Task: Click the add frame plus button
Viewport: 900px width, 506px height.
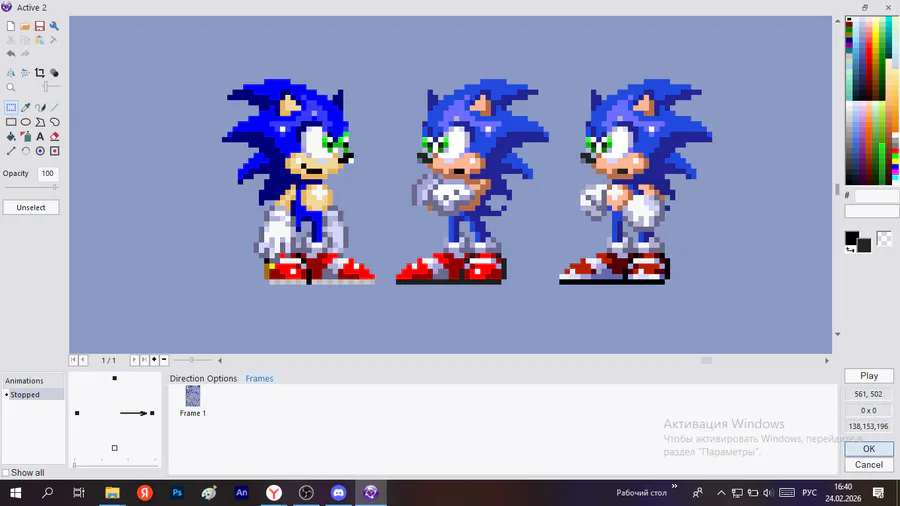Action: pyautogui.click(x=154, y=360)
